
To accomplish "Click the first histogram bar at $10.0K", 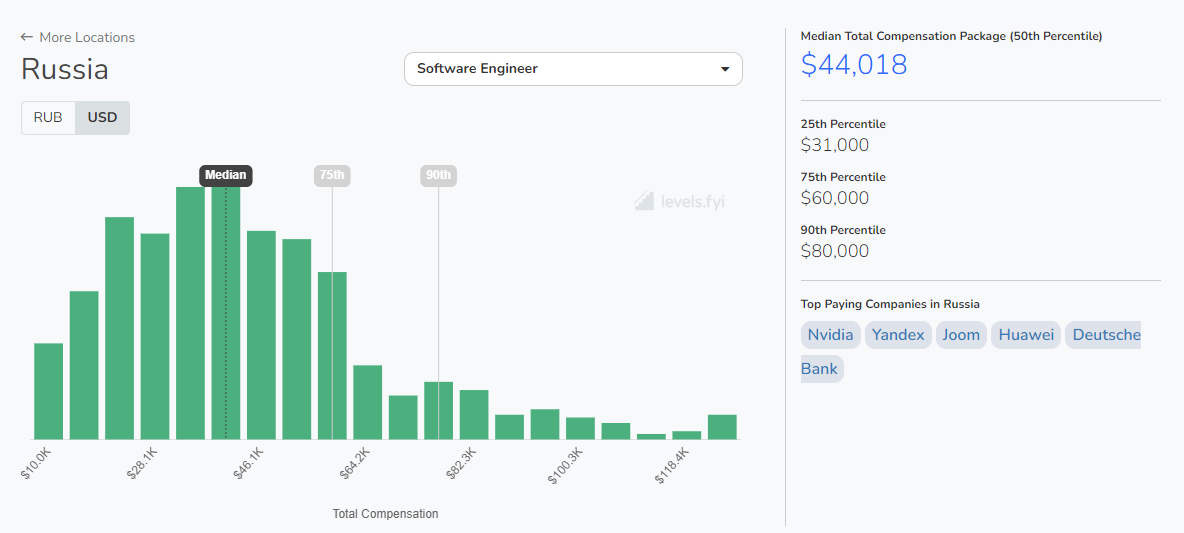I will pos(49,392).
